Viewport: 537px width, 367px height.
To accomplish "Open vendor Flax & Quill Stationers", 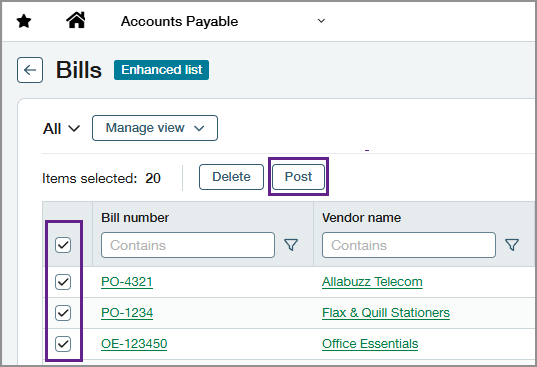I will click(x=386, y=313).
